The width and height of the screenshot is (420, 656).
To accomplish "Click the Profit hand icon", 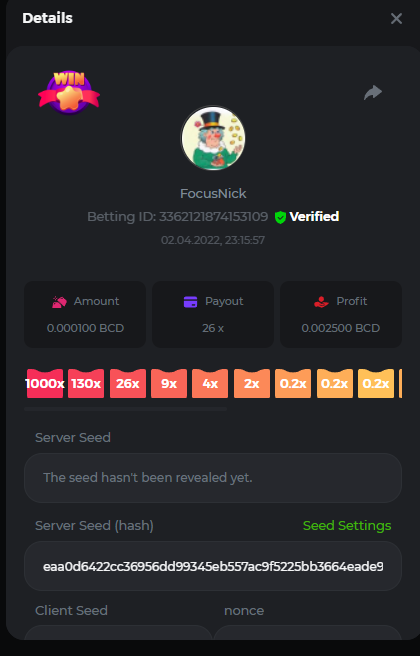I will click(x=321, y=302).
